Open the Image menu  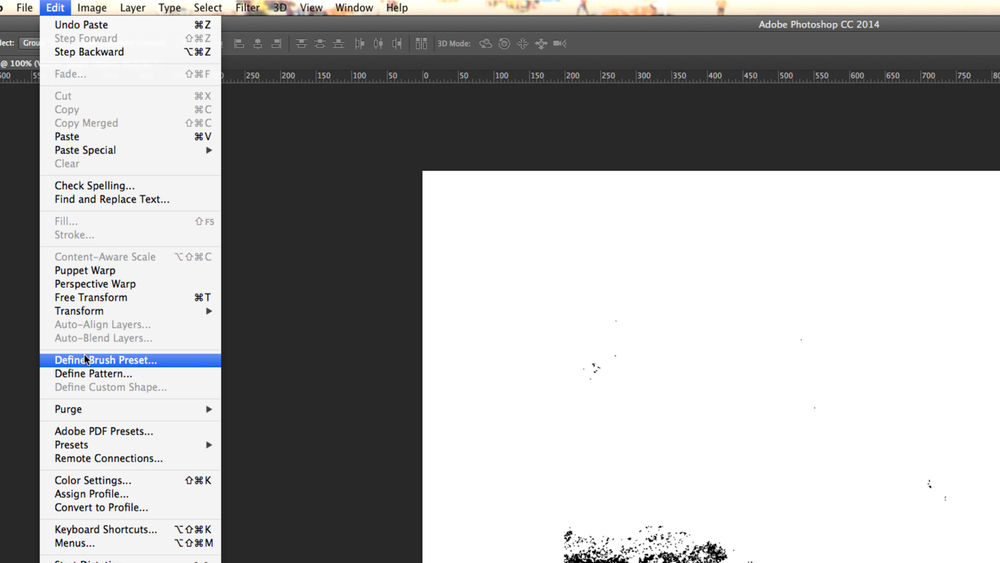[92, 8]
